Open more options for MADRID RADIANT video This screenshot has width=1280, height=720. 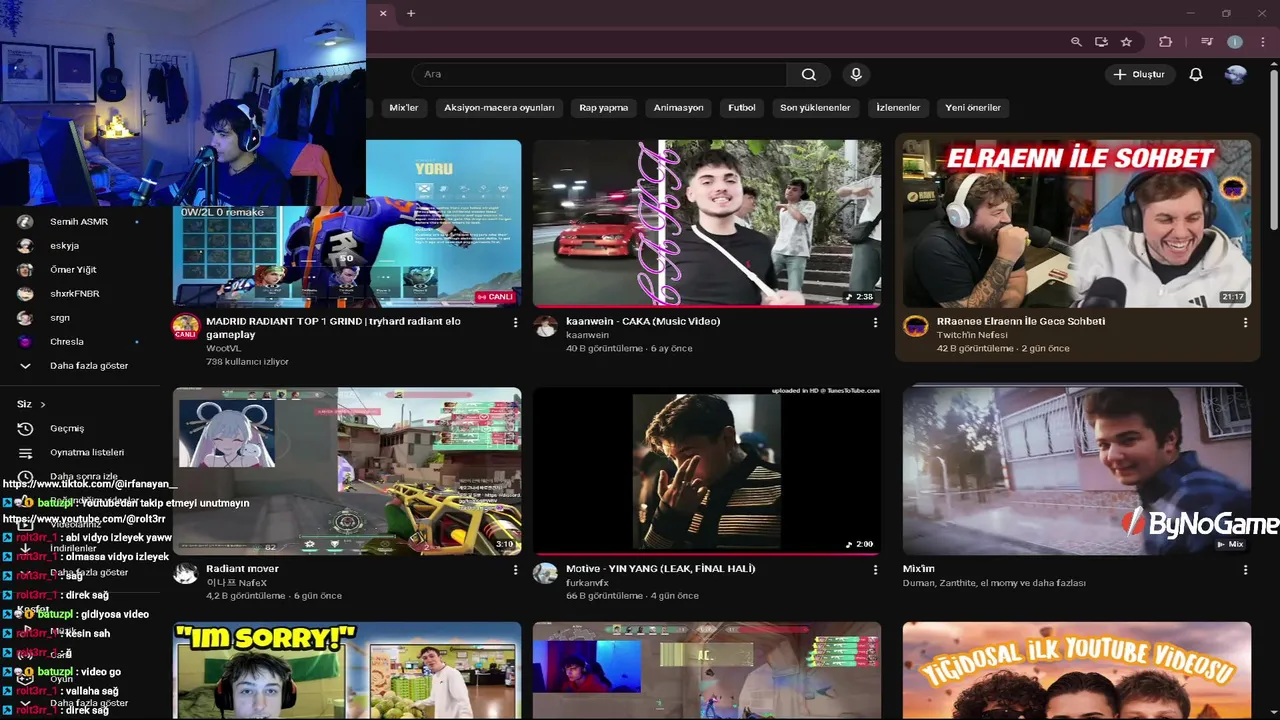tap(515, 323)
